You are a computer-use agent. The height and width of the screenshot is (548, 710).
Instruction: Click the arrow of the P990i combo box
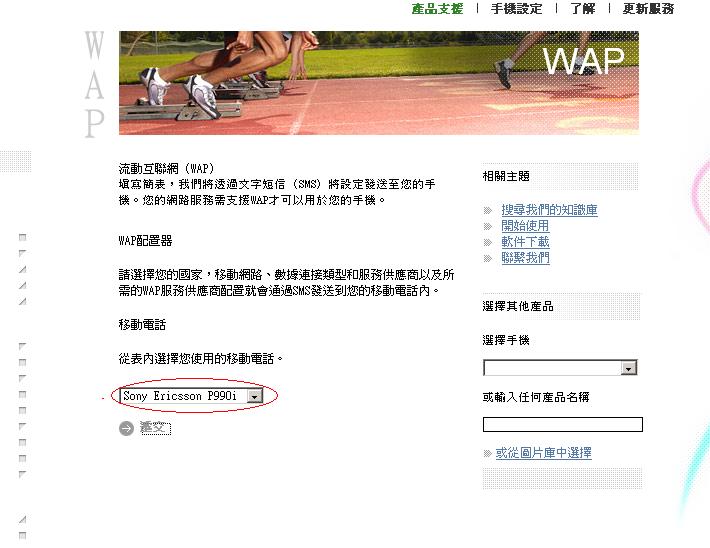pyautogui.click(x=254, y=397)
